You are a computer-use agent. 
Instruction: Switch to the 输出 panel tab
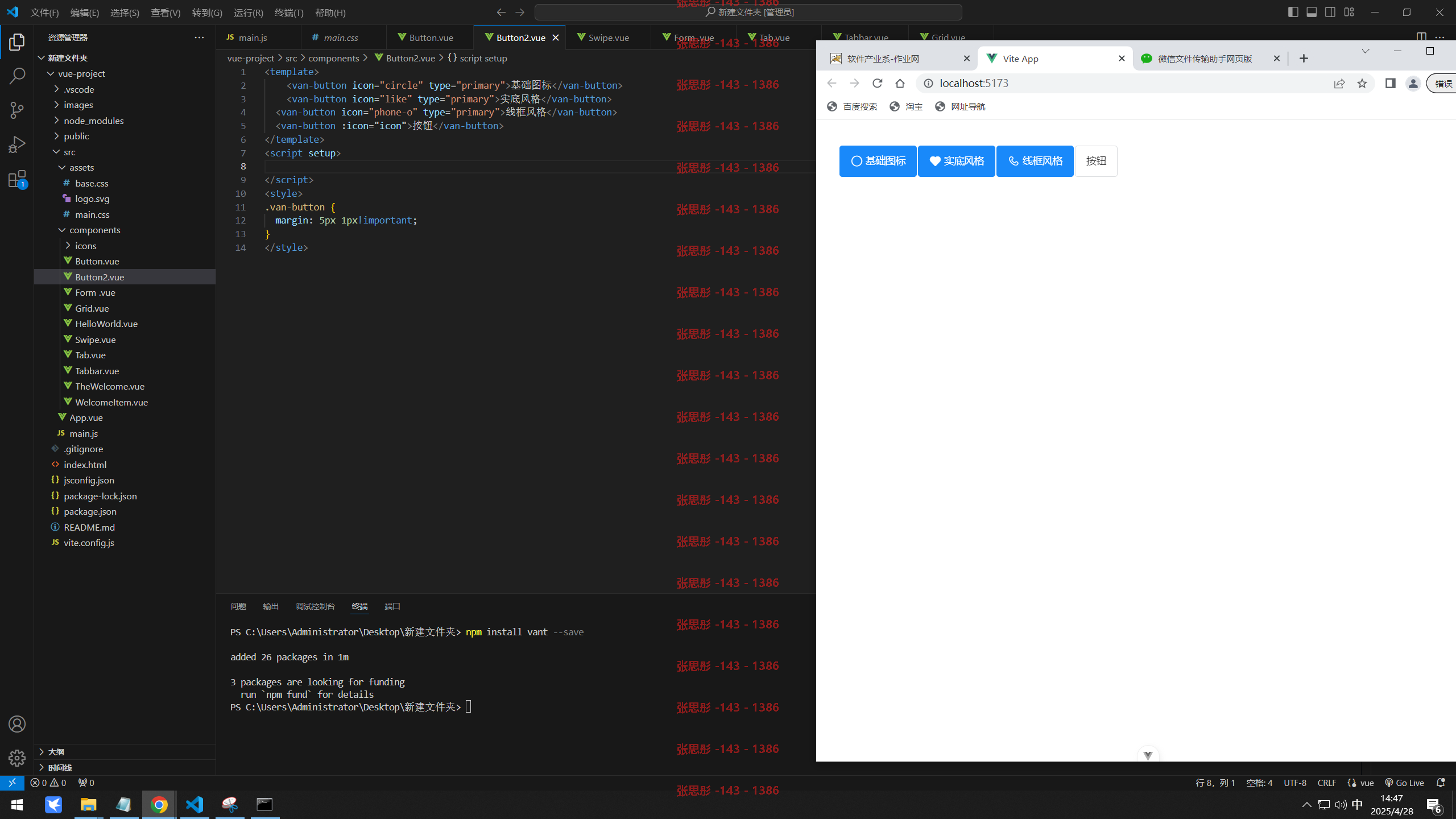point(271,606)
